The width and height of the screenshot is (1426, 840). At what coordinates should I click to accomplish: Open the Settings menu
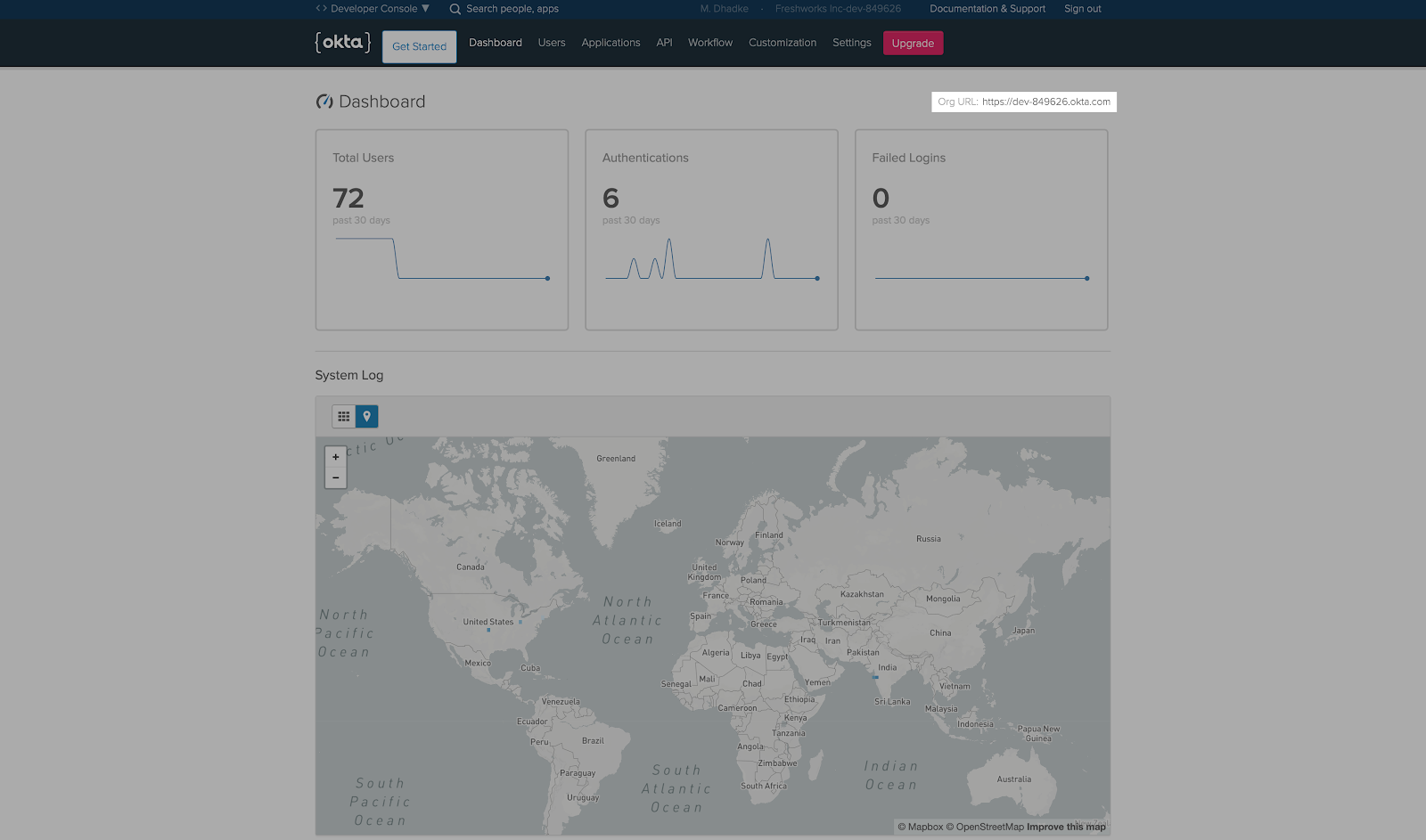852,43
